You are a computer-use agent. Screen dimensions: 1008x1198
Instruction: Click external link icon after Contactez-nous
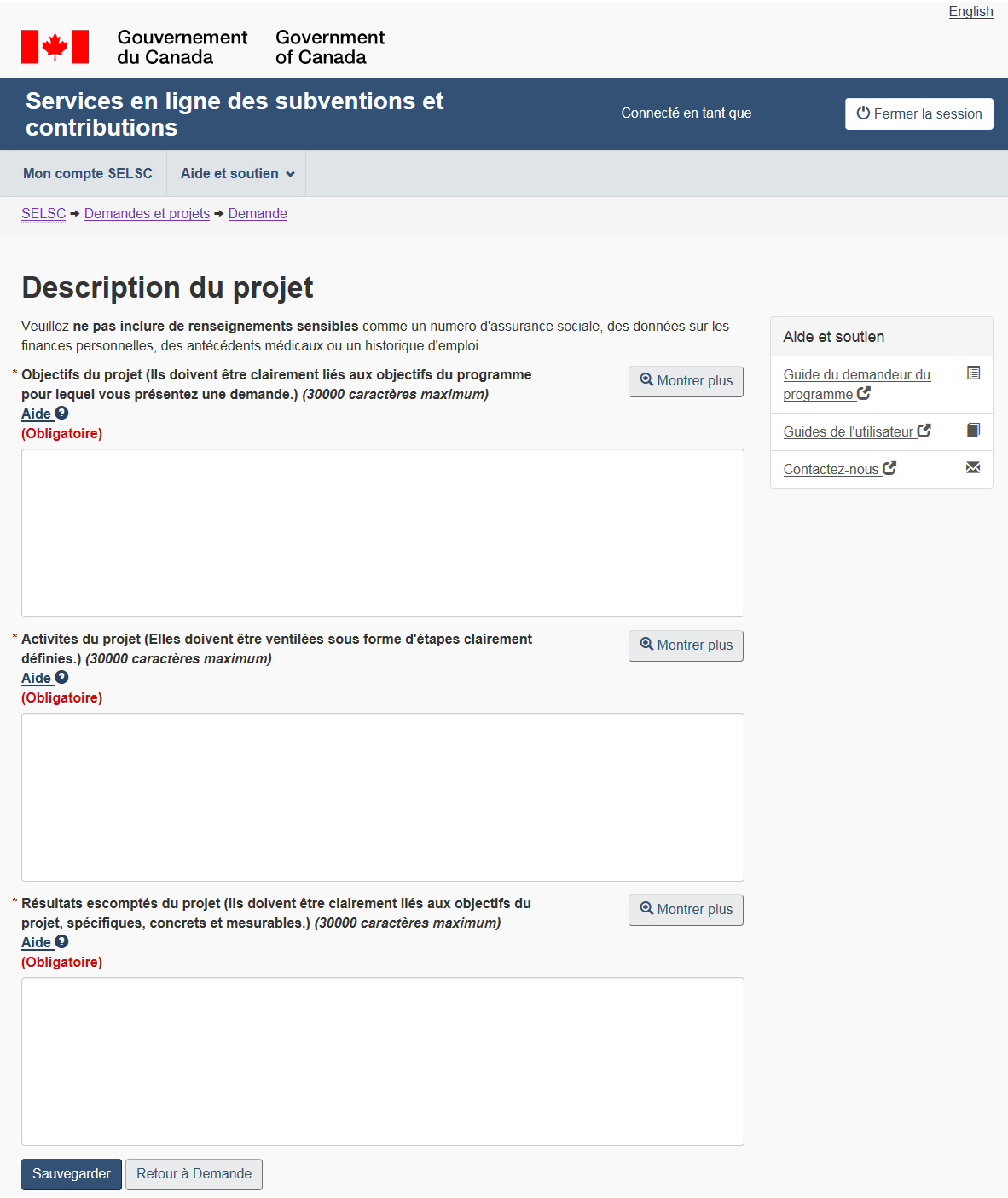(889, 468)
